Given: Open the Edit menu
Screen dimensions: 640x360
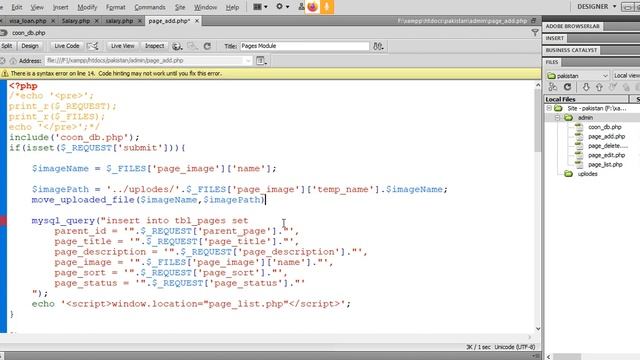Looking at the screenshot, I should 17,7.
